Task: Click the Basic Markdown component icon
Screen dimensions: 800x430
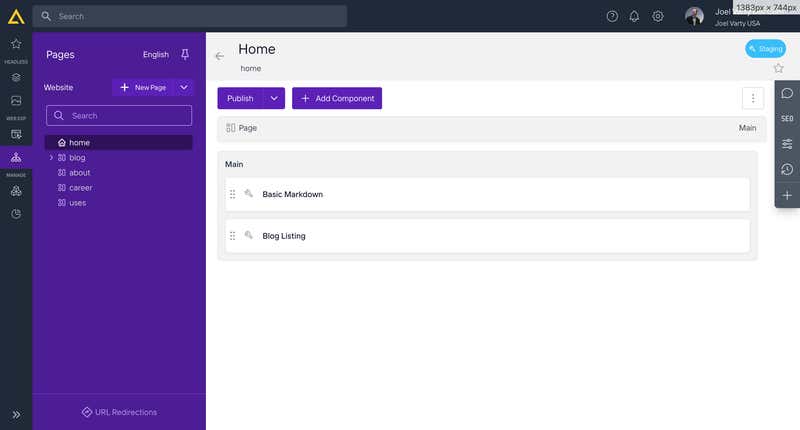Action: (x=248, y=194)
